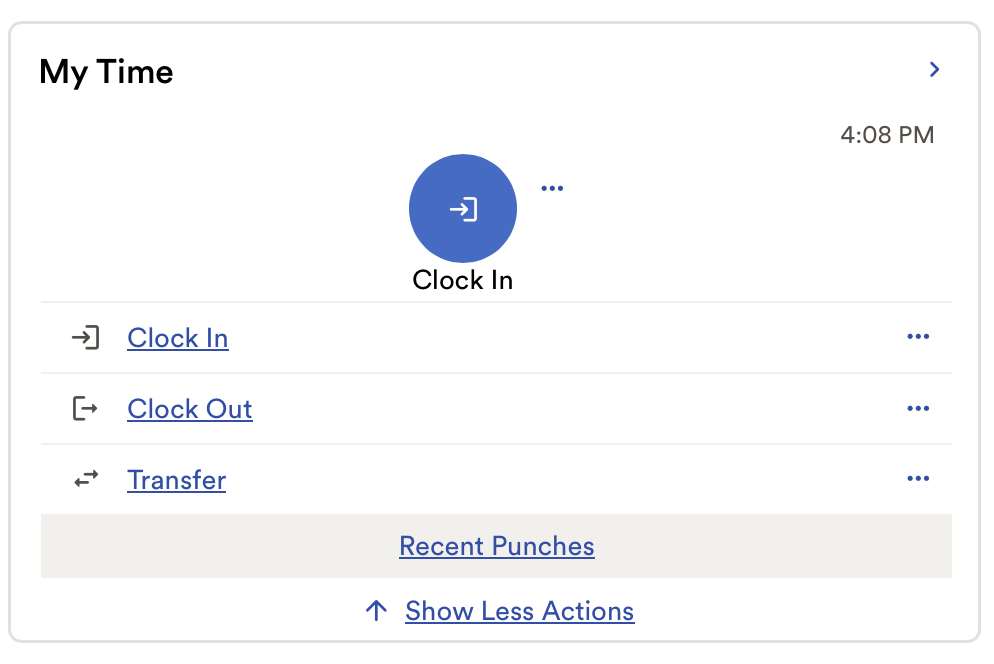The image size is (994, 664).
Task: Open the three-dot menu on the Clock In row
Action: tap(918, 337)
